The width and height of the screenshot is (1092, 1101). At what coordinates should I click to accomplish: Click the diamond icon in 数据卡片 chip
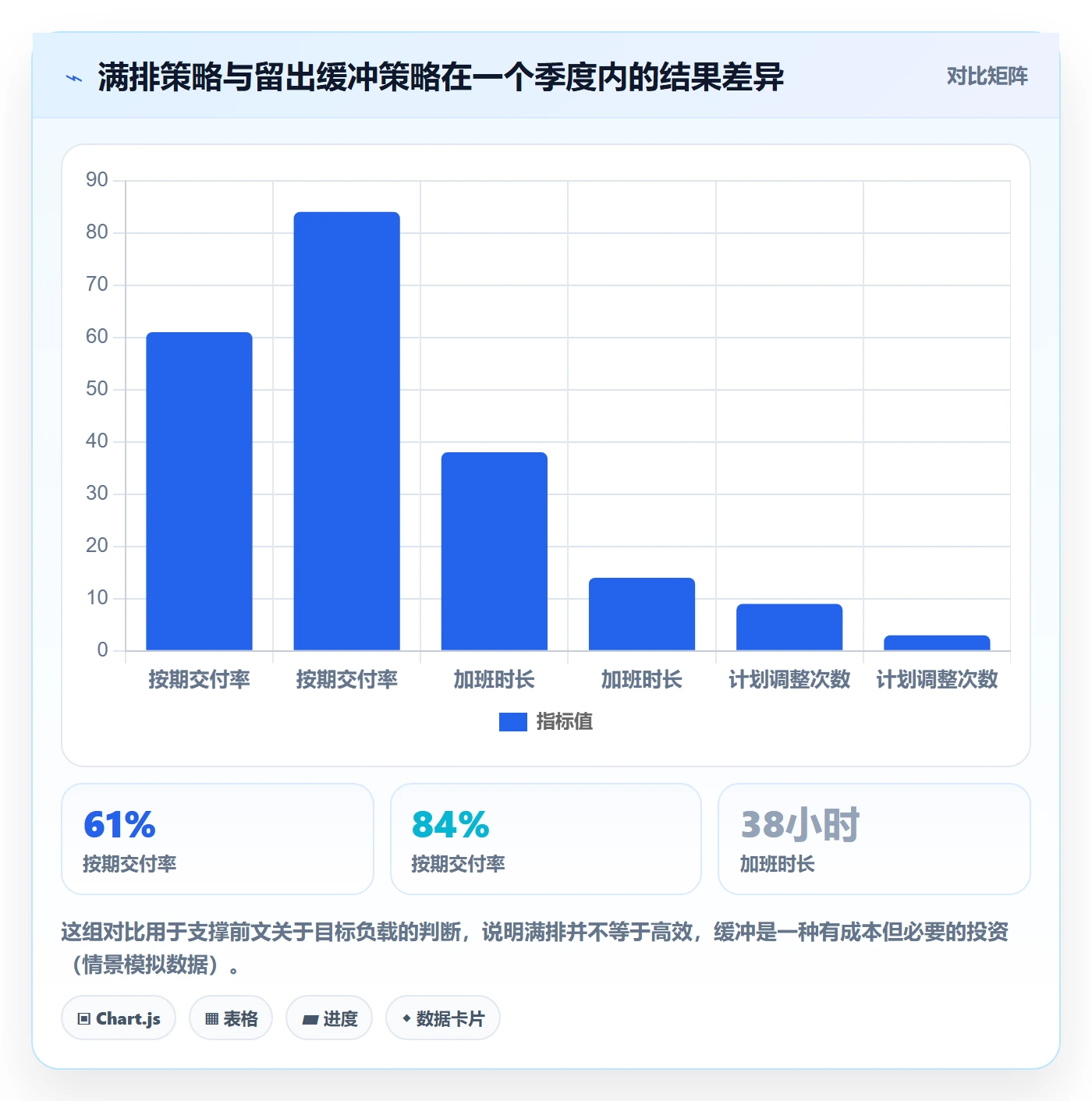pyautogui.click(x=406, y=1018)
